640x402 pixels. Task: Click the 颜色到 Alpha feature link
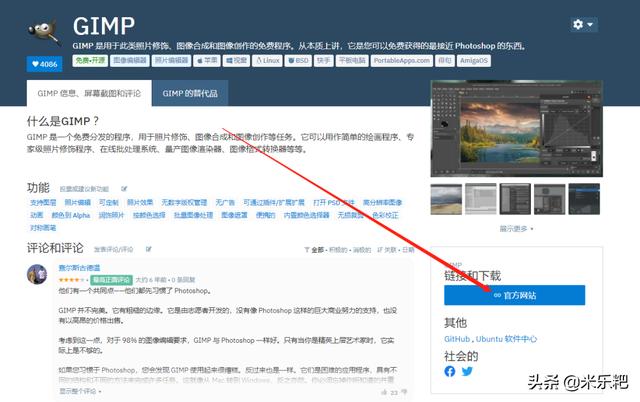(x=71, y=215)
